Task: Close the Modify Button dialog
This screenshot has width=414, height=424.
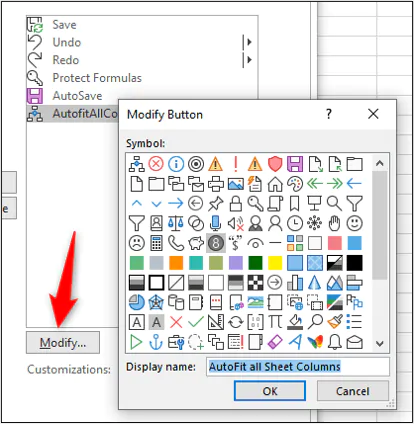Action: point(373,114)
